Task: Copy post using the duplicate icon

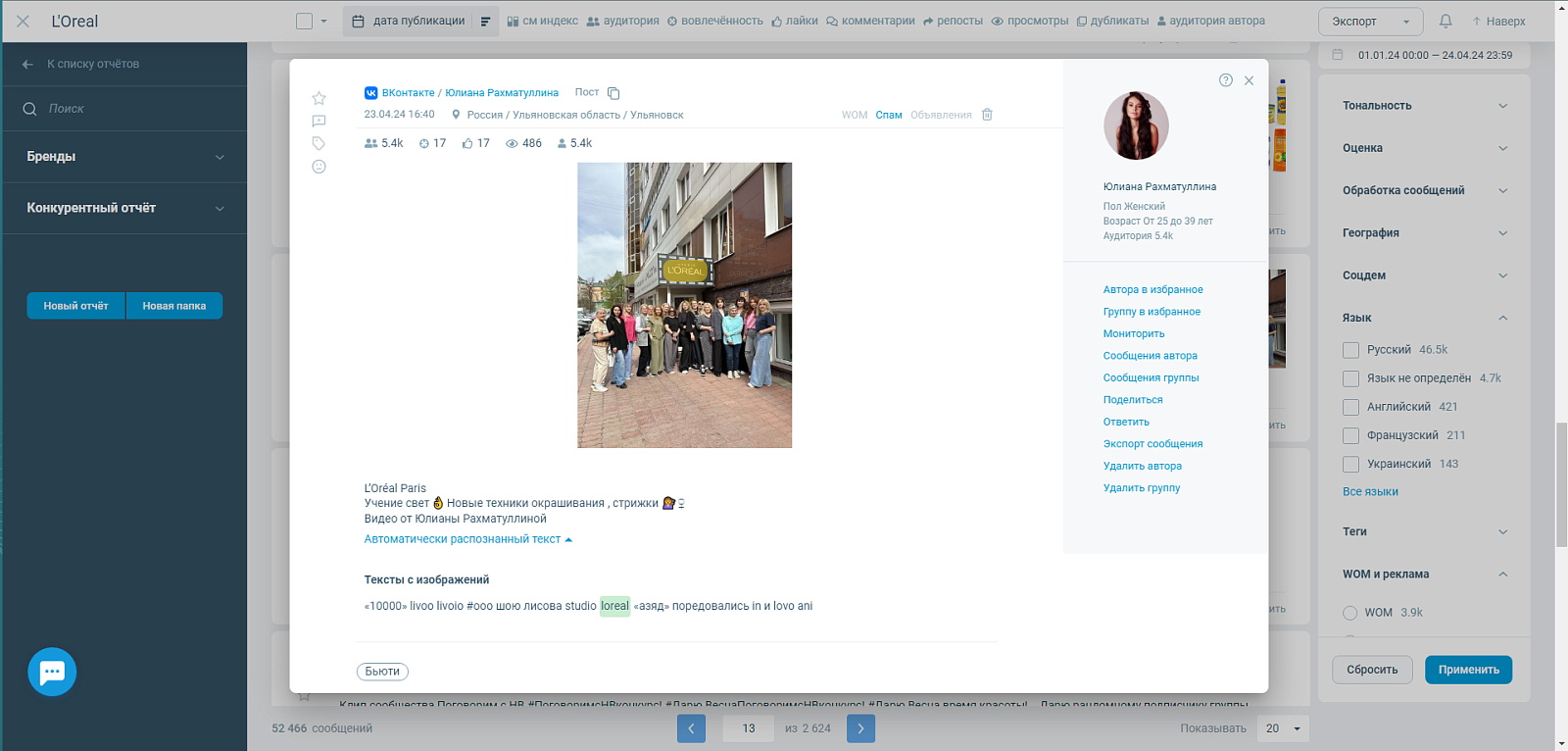Action: [x=613, y=93]
